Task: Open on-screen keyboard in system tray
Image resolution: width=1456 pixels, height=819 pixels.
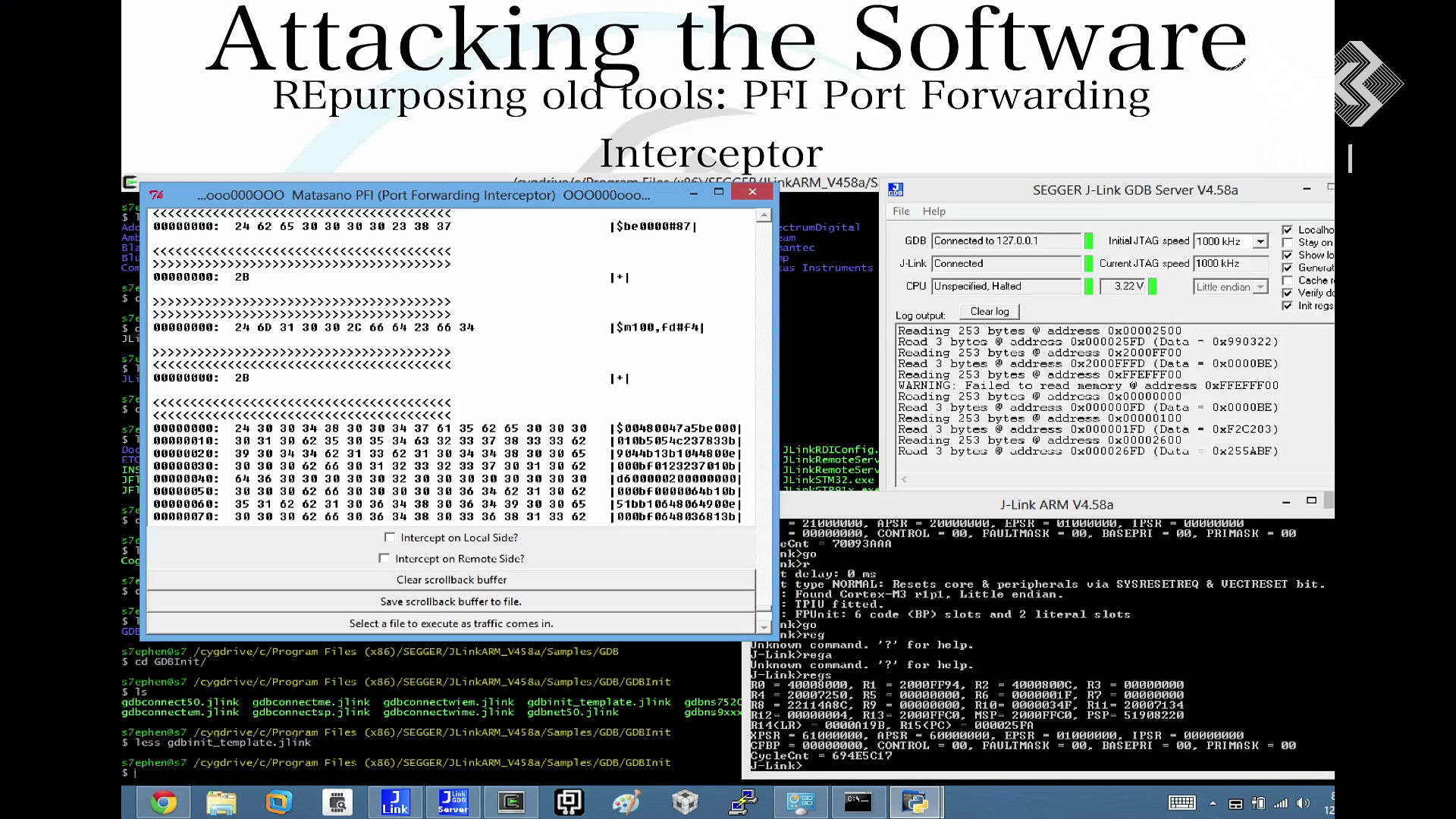Action: [1182, 803]
